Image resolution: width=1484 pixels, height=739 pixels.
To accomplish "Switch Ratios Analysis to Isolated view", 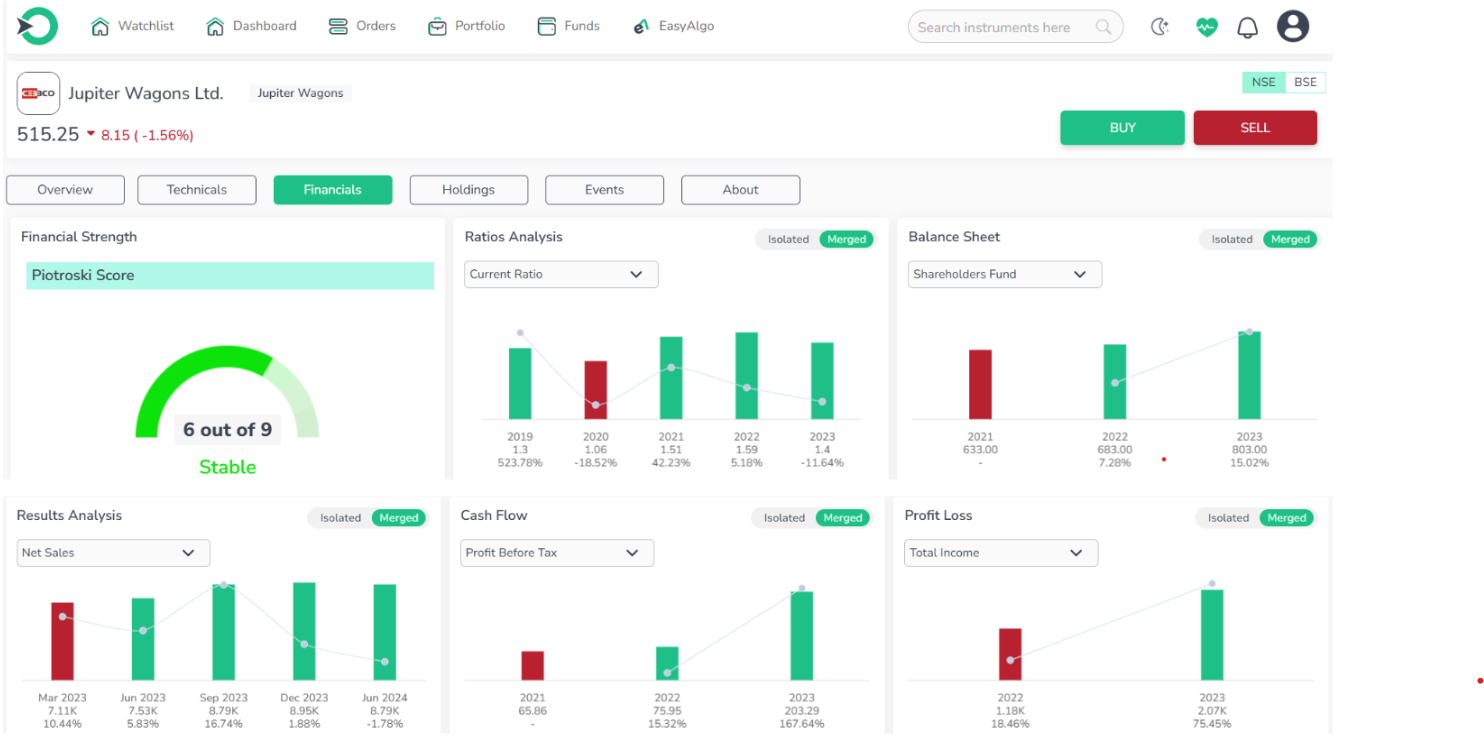I will click(x=788, y=240).
